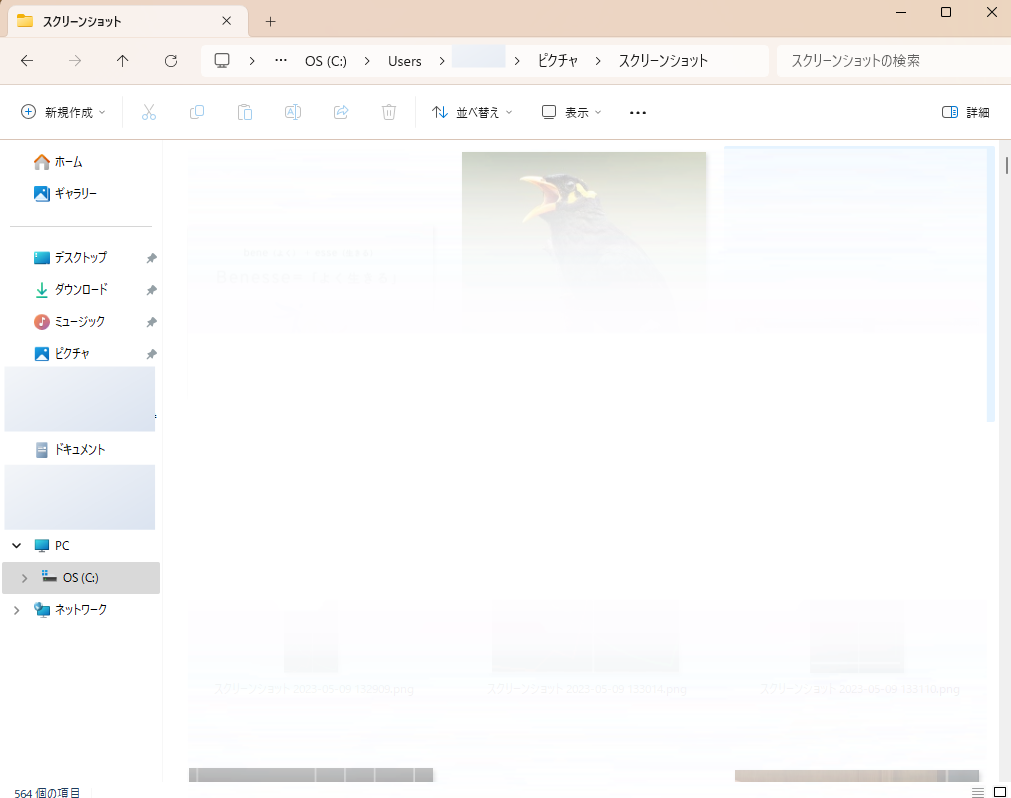Refresh the current folder view
Screen dimensions: 1011x798
171,61
